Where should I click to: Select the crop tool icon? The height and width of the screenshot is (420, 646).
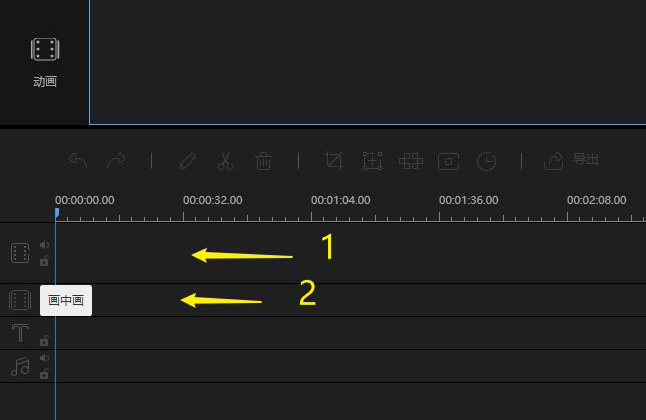coord(334,160)
